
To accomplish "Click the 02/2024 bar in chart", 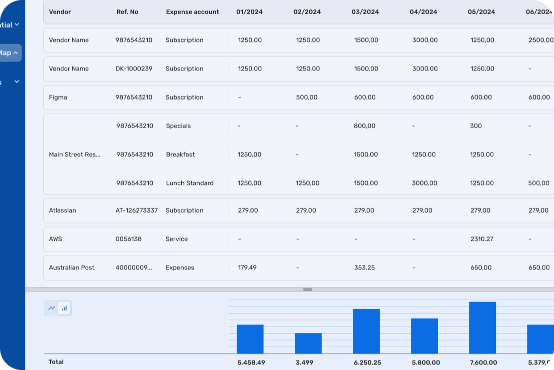I will click(308, 343).
